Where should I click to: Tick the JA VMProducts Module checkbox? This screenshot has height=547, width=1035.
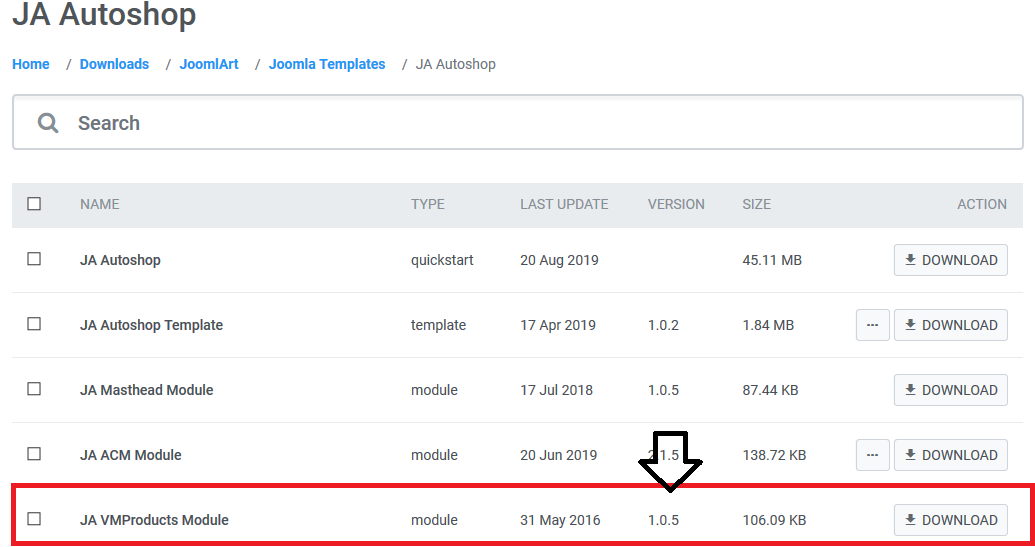(x=34, y=519)
